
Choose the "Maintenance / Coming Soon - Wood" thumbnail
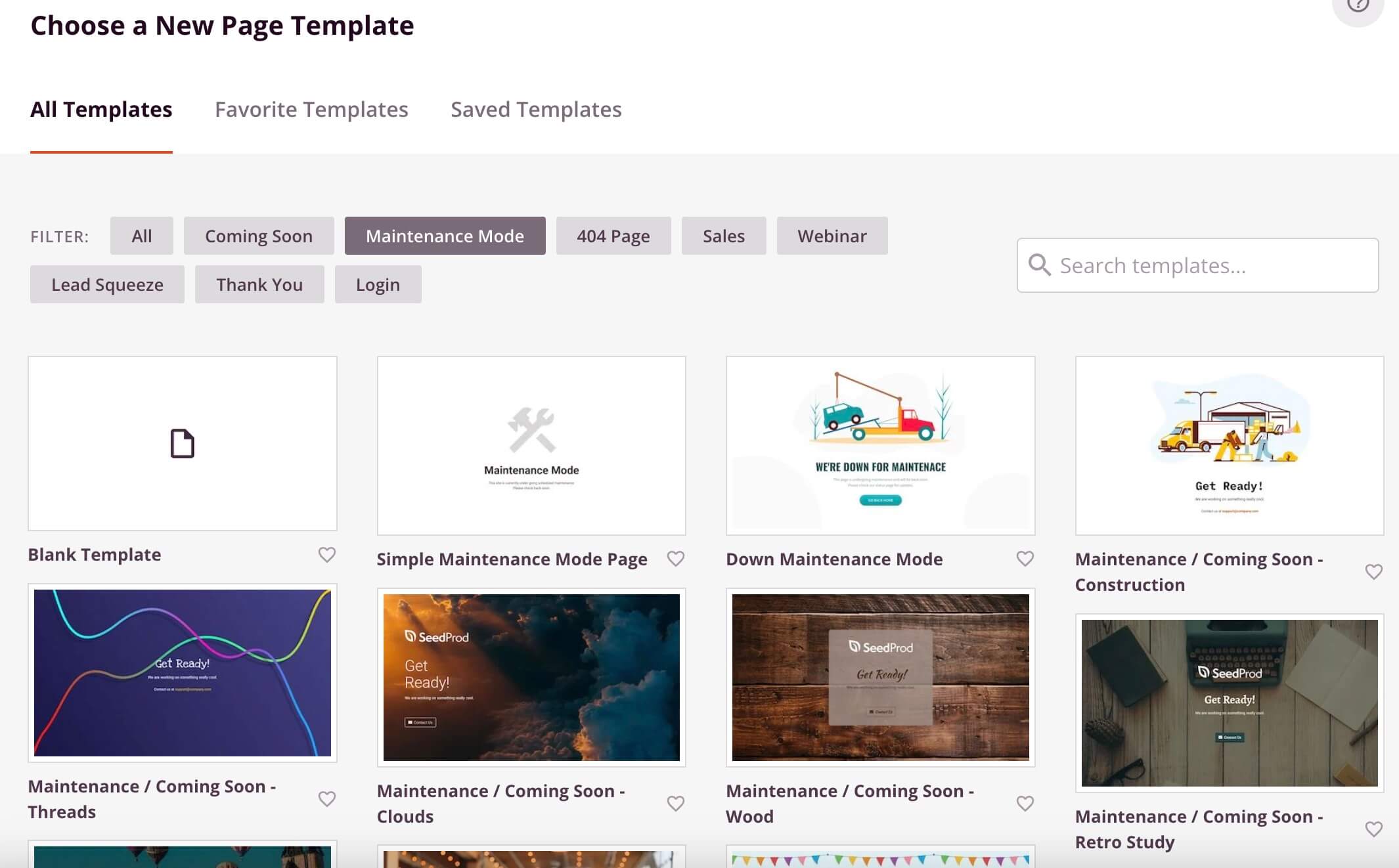tap(880, 678)
